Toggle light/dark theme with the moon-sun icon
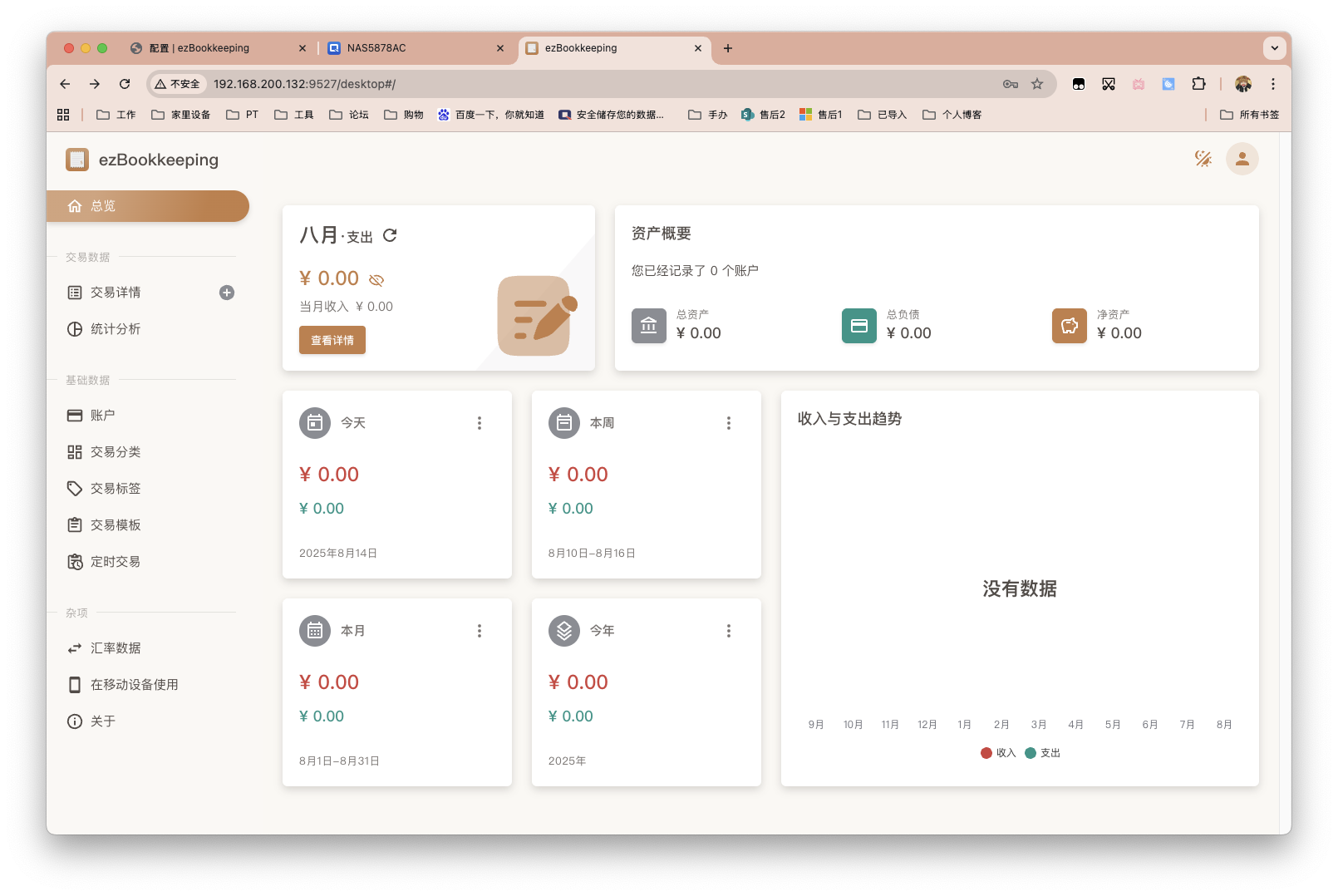 pyautogui.click(x=1203, y=159)
